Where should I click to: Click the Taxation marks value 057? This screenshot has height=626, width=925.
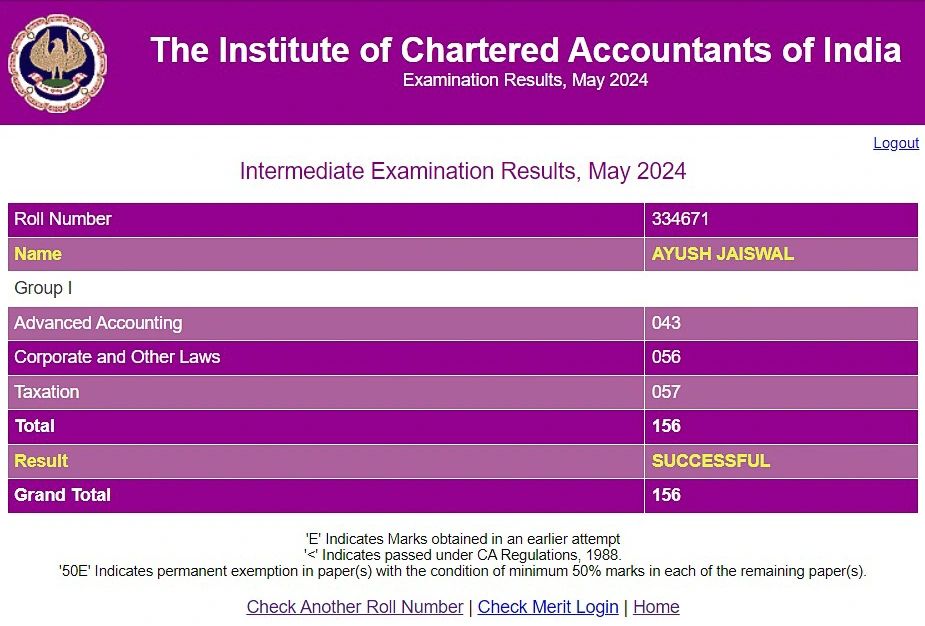point(666,392)
